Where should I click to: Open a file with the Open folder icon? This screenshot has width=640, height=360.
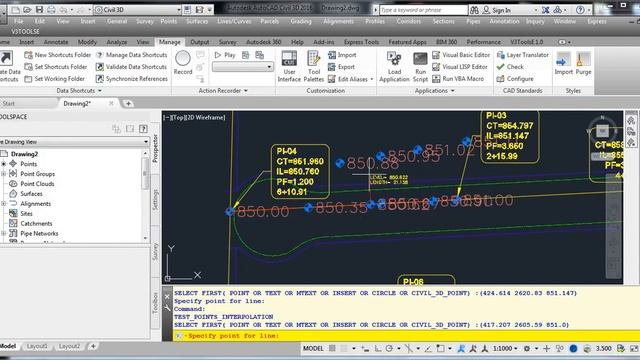tap(27, 9)
